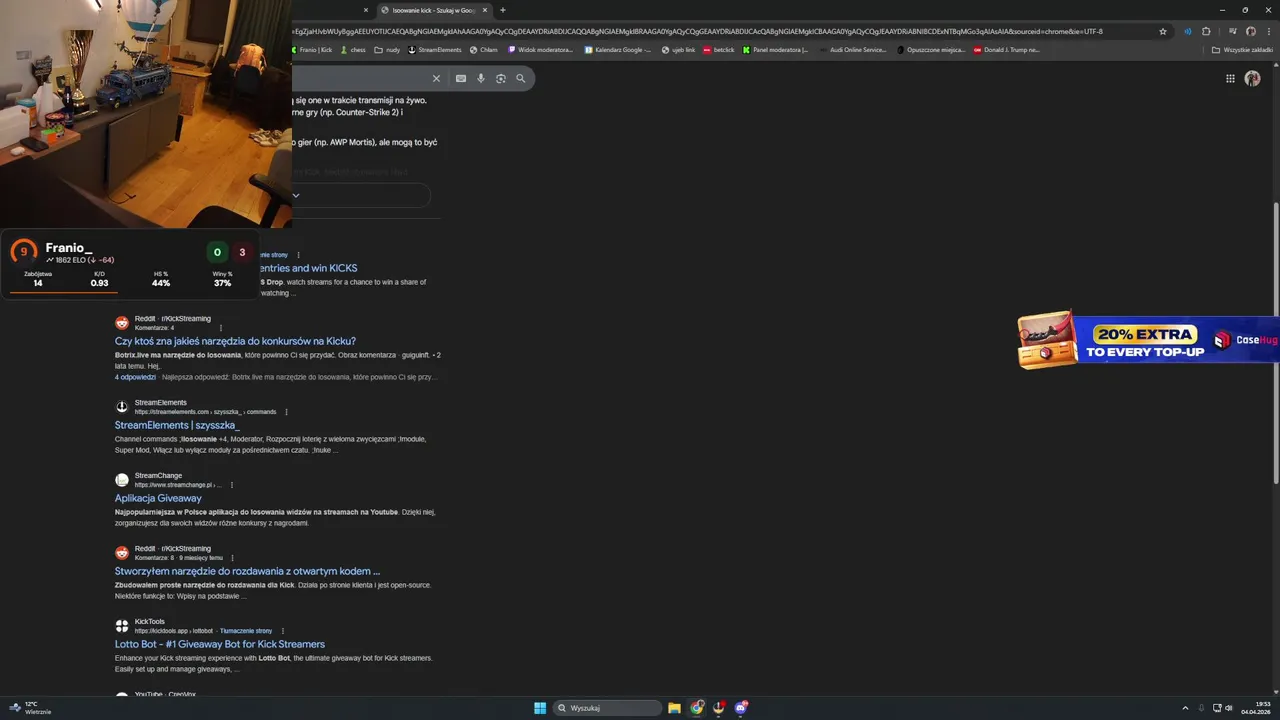Open a new Chrome tab
Viewport: 1280px width, 720px height.
click(503, 10)
